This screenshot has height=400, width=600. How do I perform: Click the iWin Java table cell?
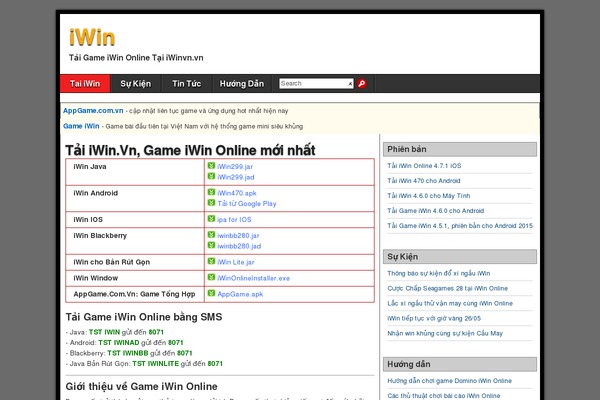pyautogui.click(x=135, y=172)
